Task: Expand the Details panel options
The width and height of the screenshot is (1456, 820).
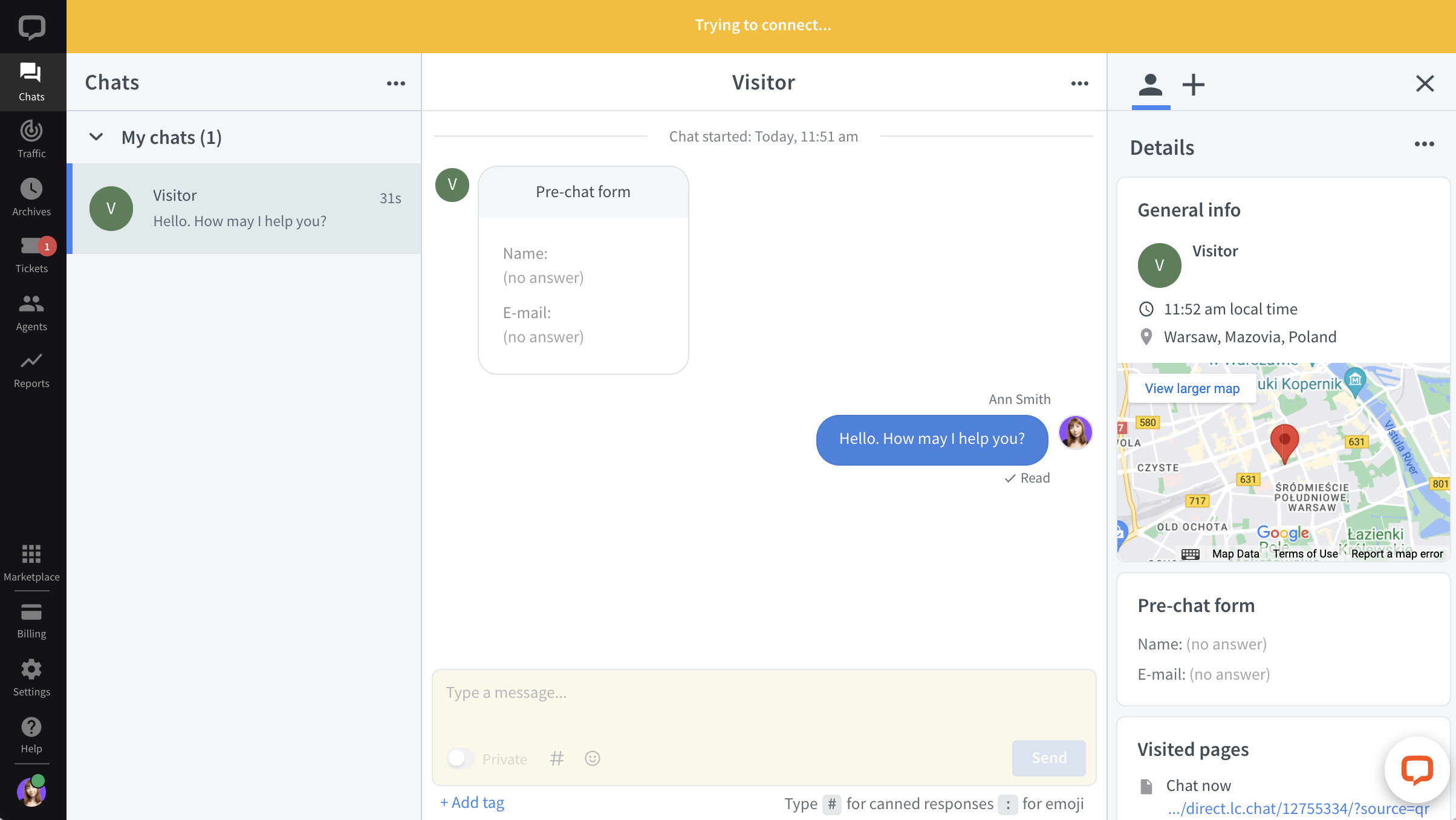Action: coord(1424,144)
